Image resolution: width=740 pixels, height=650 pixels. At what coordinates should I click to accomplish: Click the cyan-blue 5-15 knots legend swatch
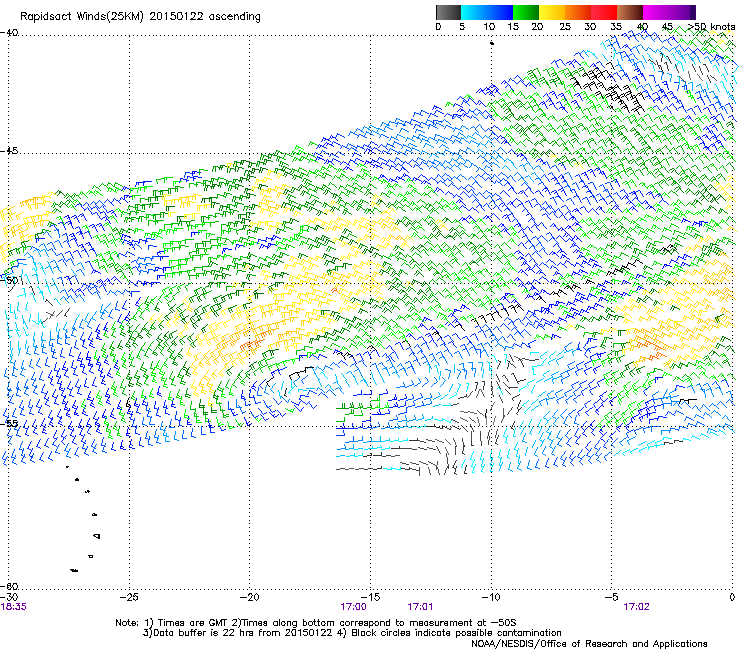(487, 12)
